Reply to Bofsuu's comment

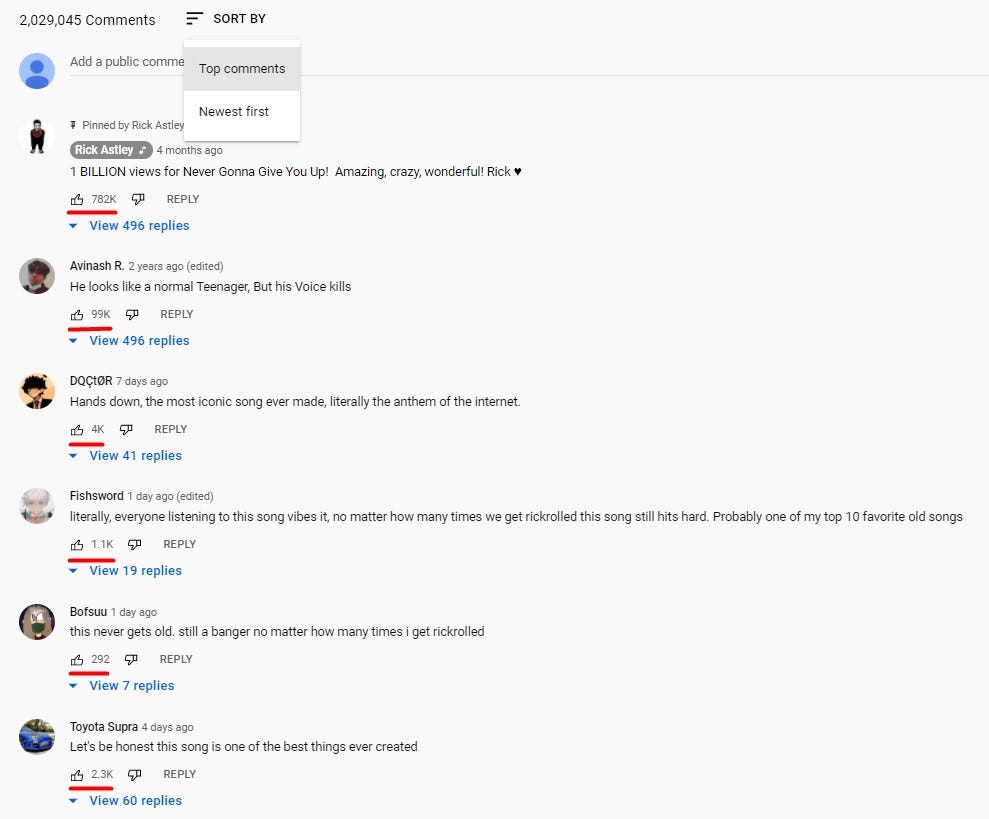(x=176, y=659)
